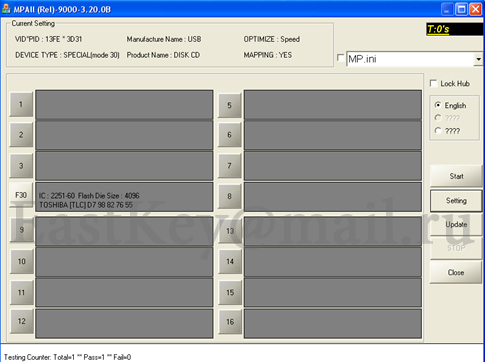Click the Testing Counter status bar text
Image resolution: width=485 pixels, height=362 pixels.
[67, 357]
